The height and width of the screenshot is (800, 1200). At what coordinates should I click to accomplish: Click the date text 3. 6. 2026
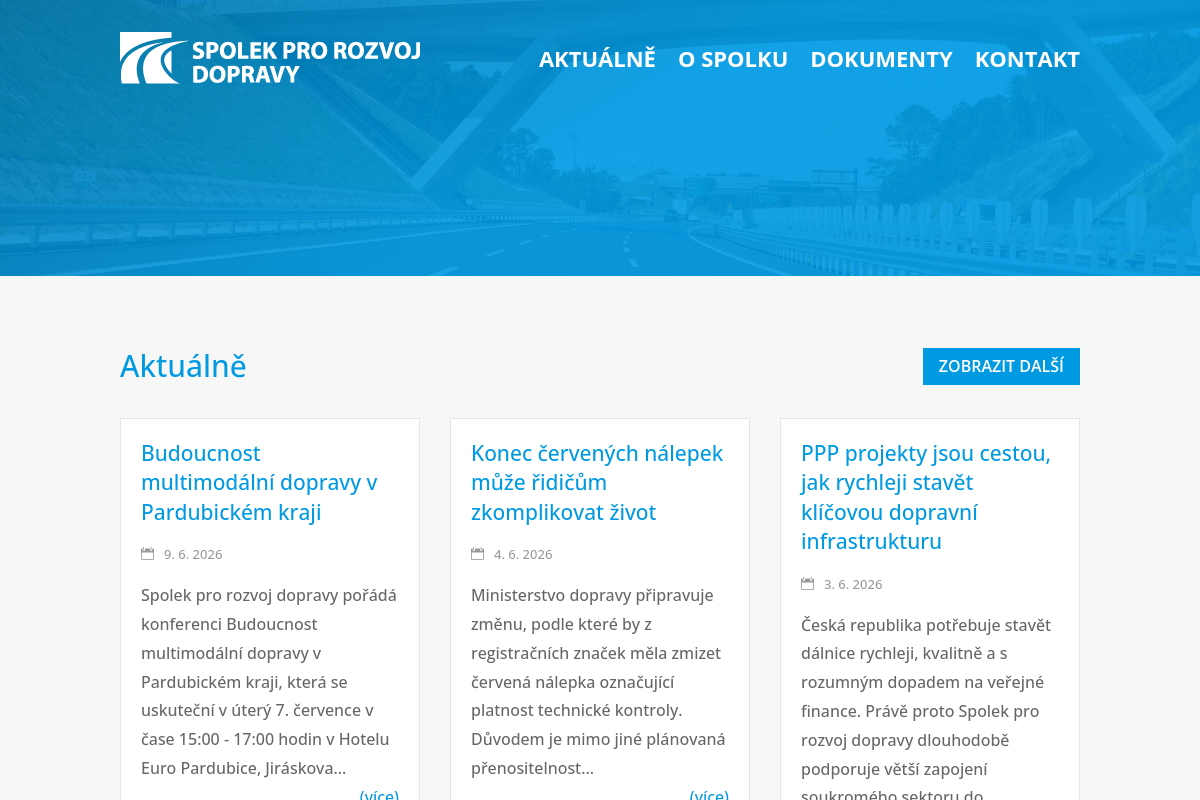tap(853, 584)
